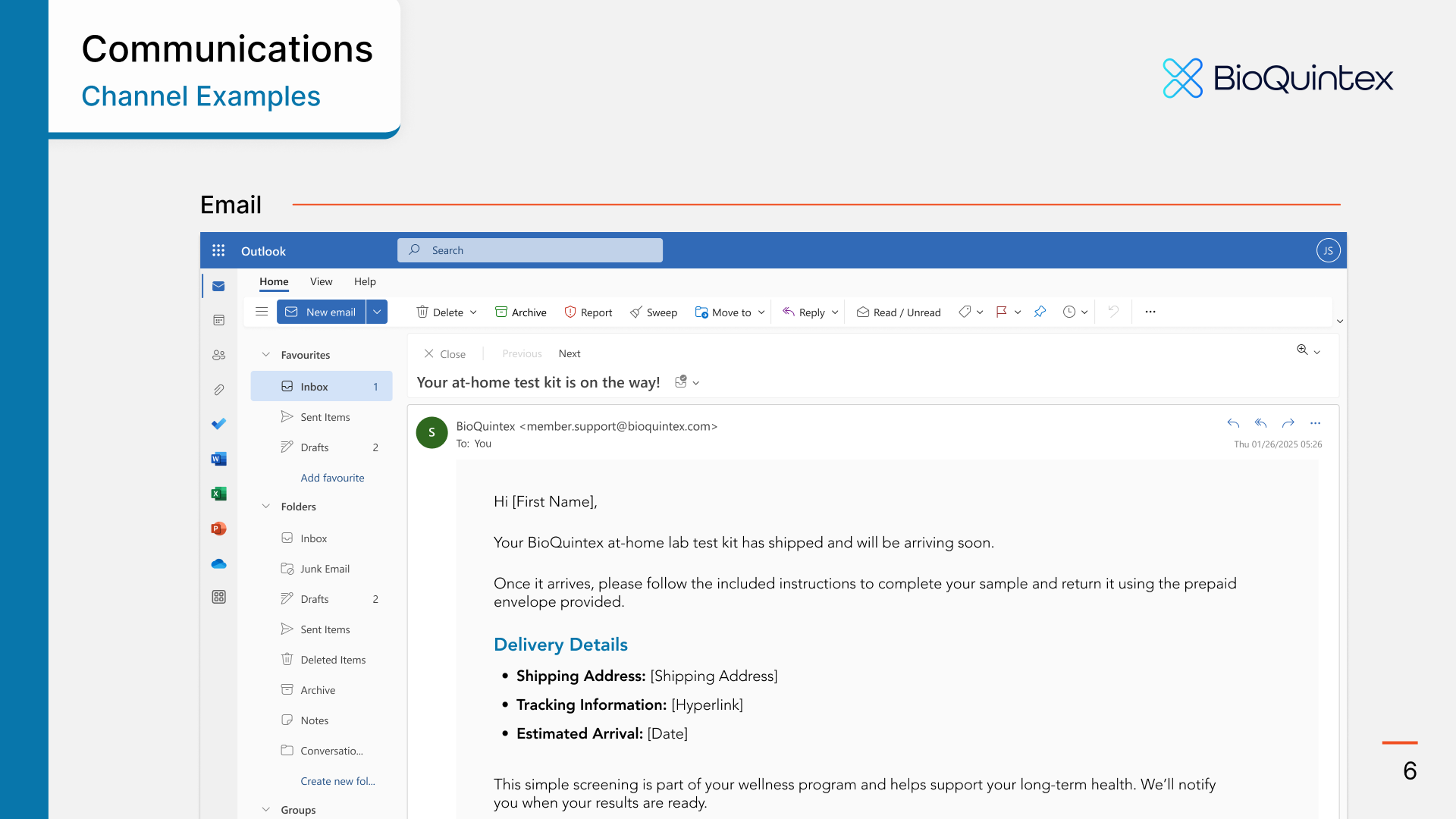
Task: Open OneDrive cloud icon in sidebar
Action: coord(218,563)
